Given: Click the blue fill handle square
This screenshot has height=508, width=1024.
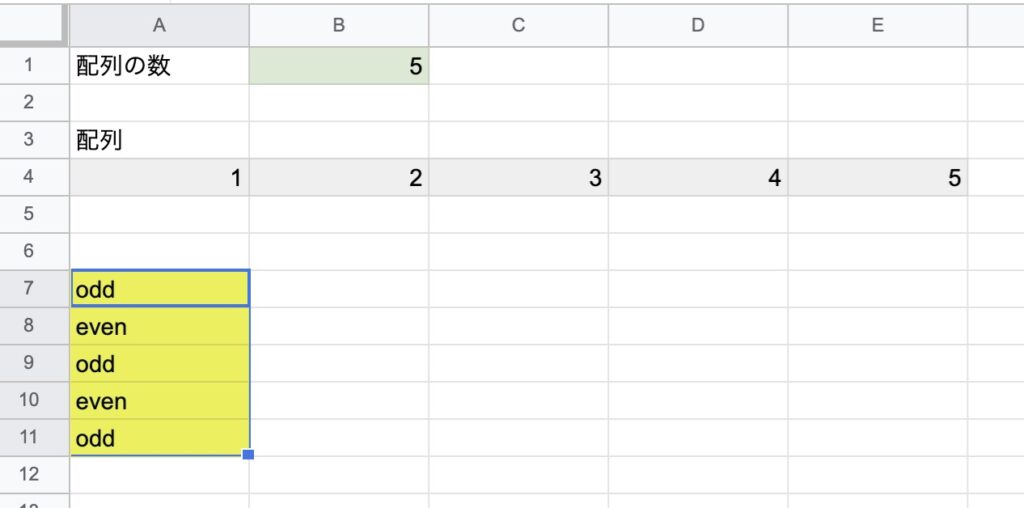Looking at the screenshot, I should [x=248, y=454].
